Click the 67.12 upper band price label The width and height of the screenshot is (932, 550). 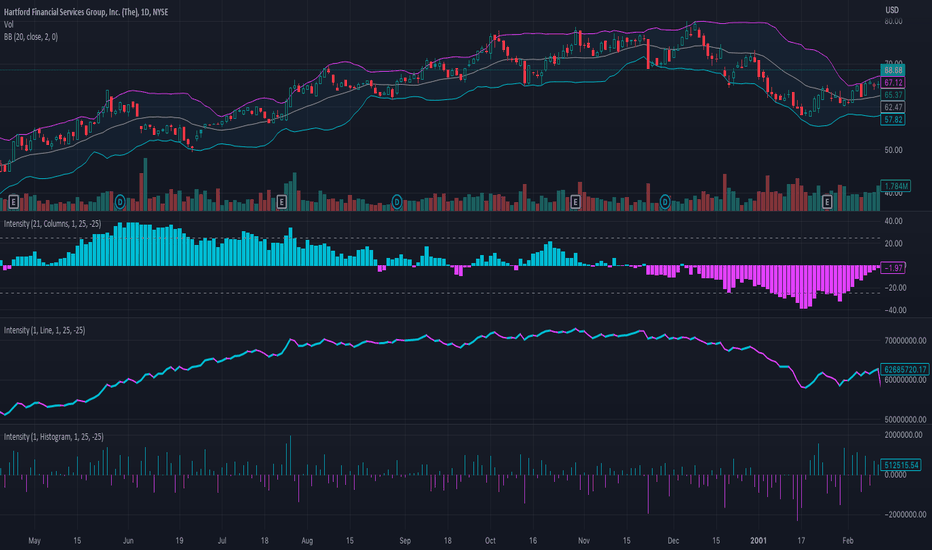[x=893, y=83]
